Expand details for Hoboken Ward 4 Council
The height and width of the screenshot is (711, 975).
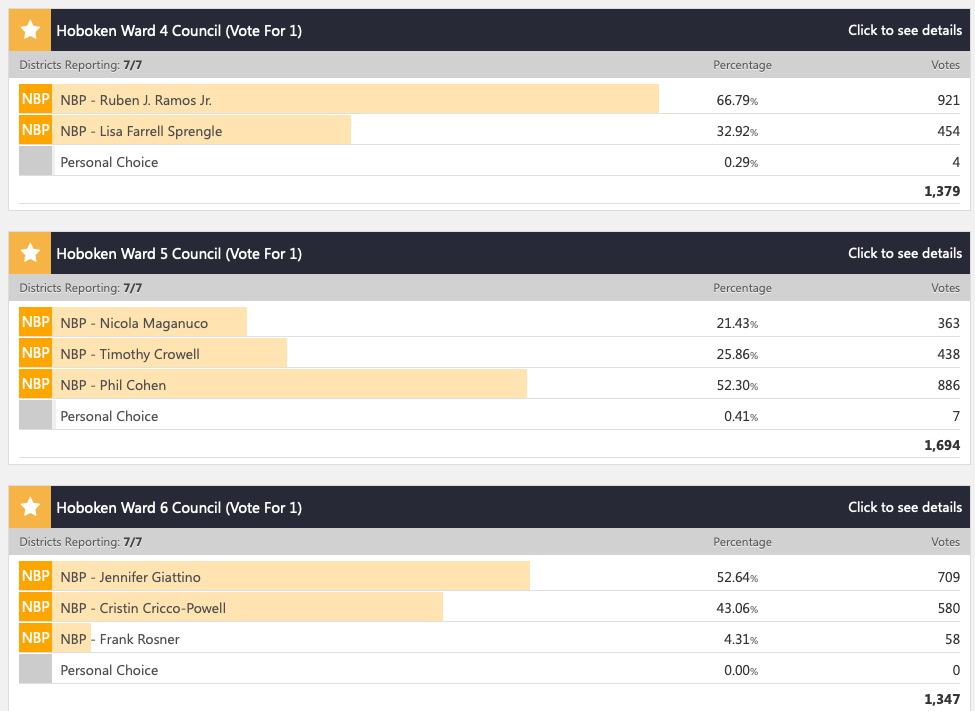click(904, 30)
